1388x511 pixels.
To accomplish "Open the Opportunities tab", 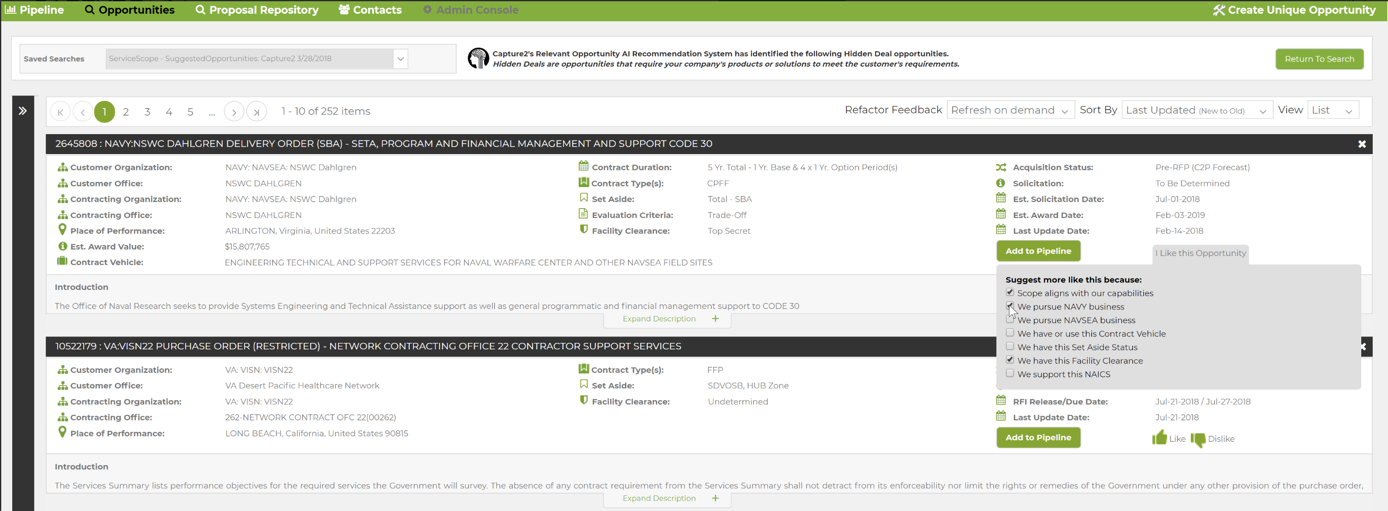I will click(129, 10).
